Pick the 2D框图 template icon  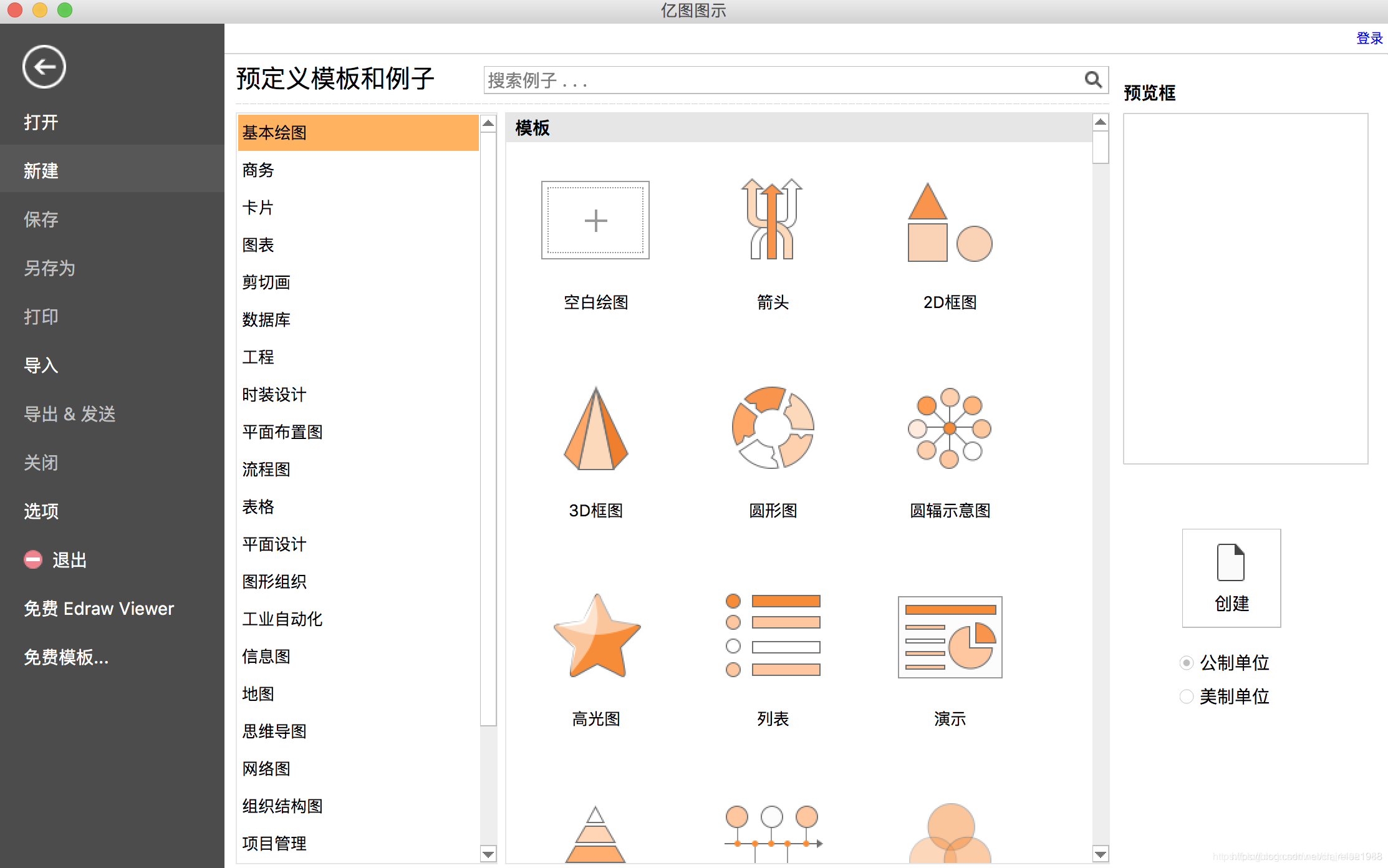pyautogui.click(x=950, y=221)
